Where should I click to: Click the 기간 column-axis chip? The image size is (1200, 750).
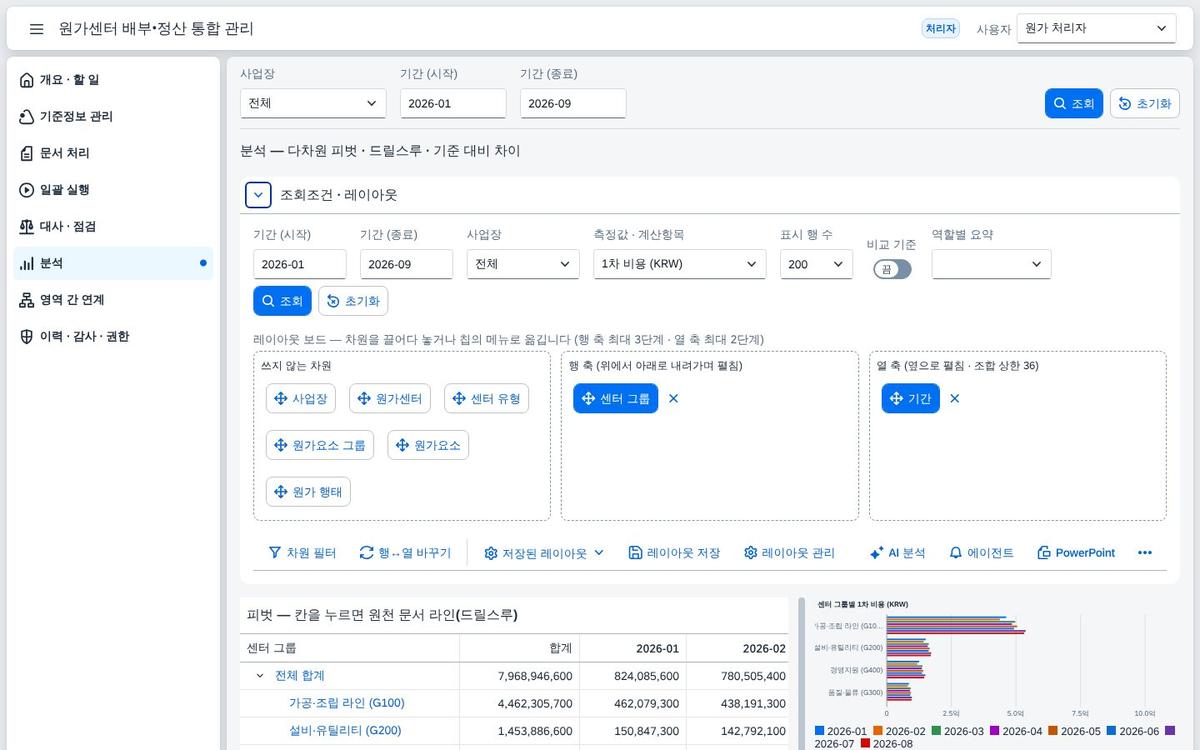911,398
